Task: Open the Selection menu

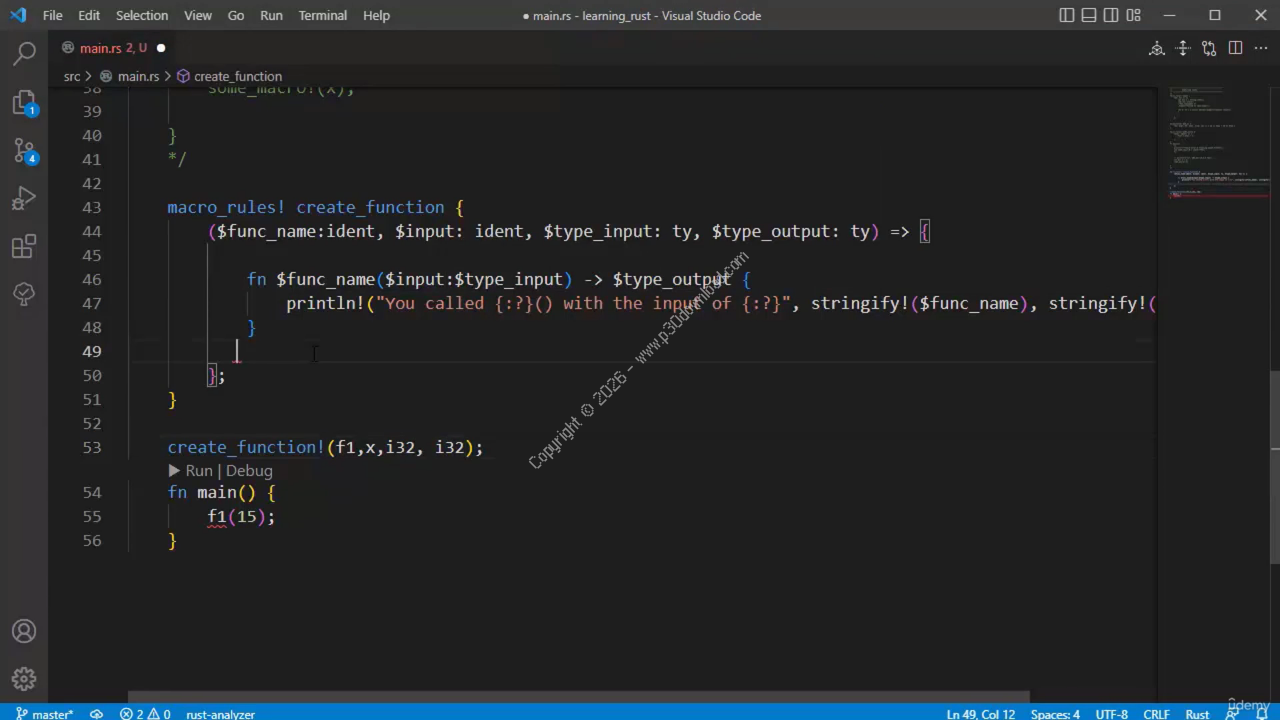Action: click(142, 15)
